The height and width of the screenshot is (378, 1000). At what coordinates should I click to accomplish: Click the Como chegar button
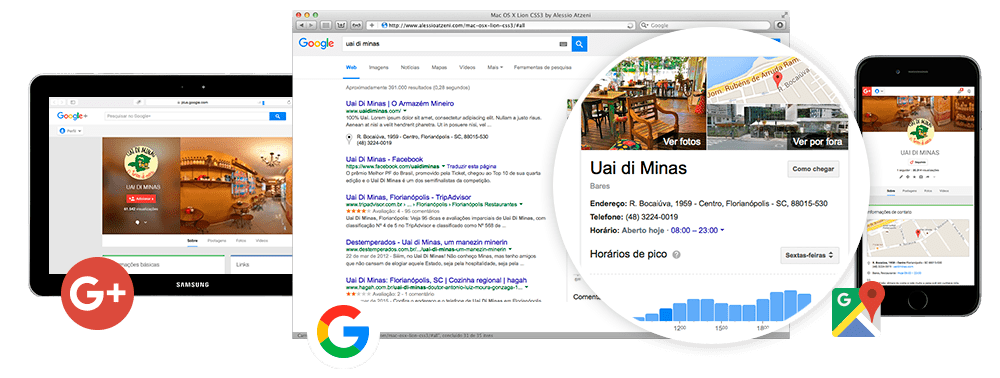[813, 169]
